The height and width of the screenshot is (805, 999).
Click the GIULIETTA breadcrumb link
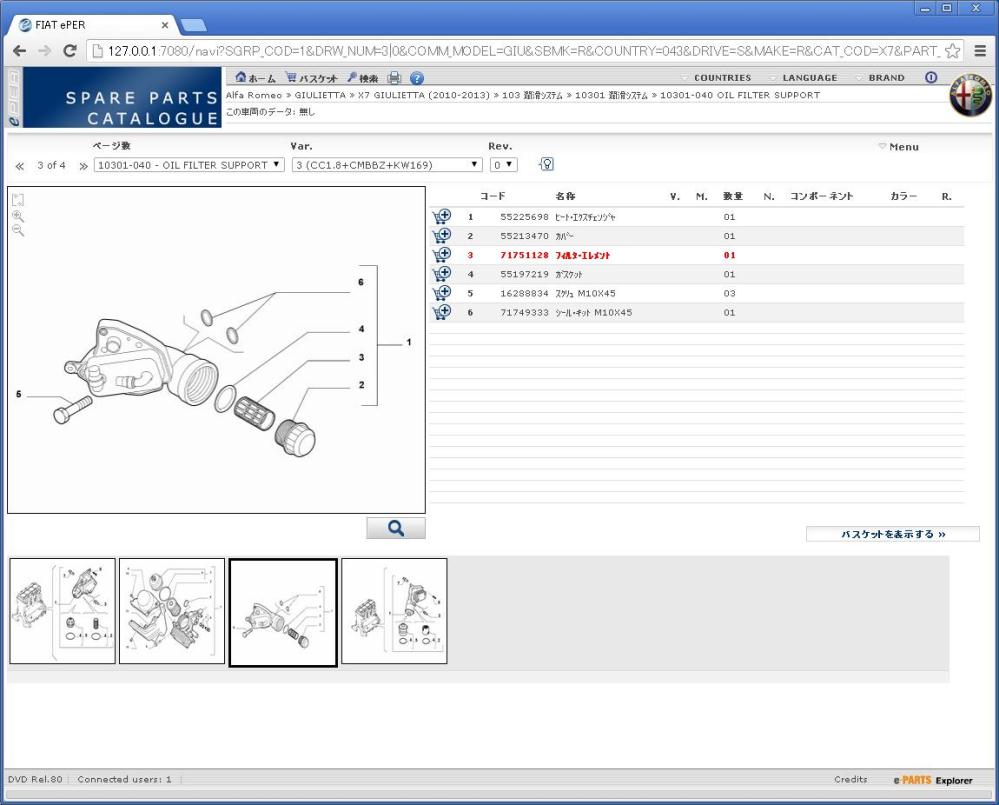click(320, 95)
